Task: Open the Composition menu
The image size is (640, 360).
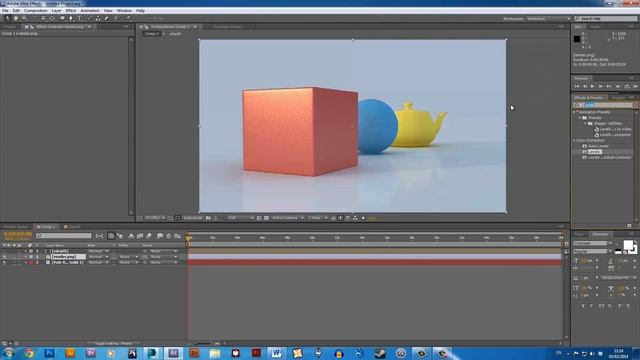Action: click(x=36, y=11)
